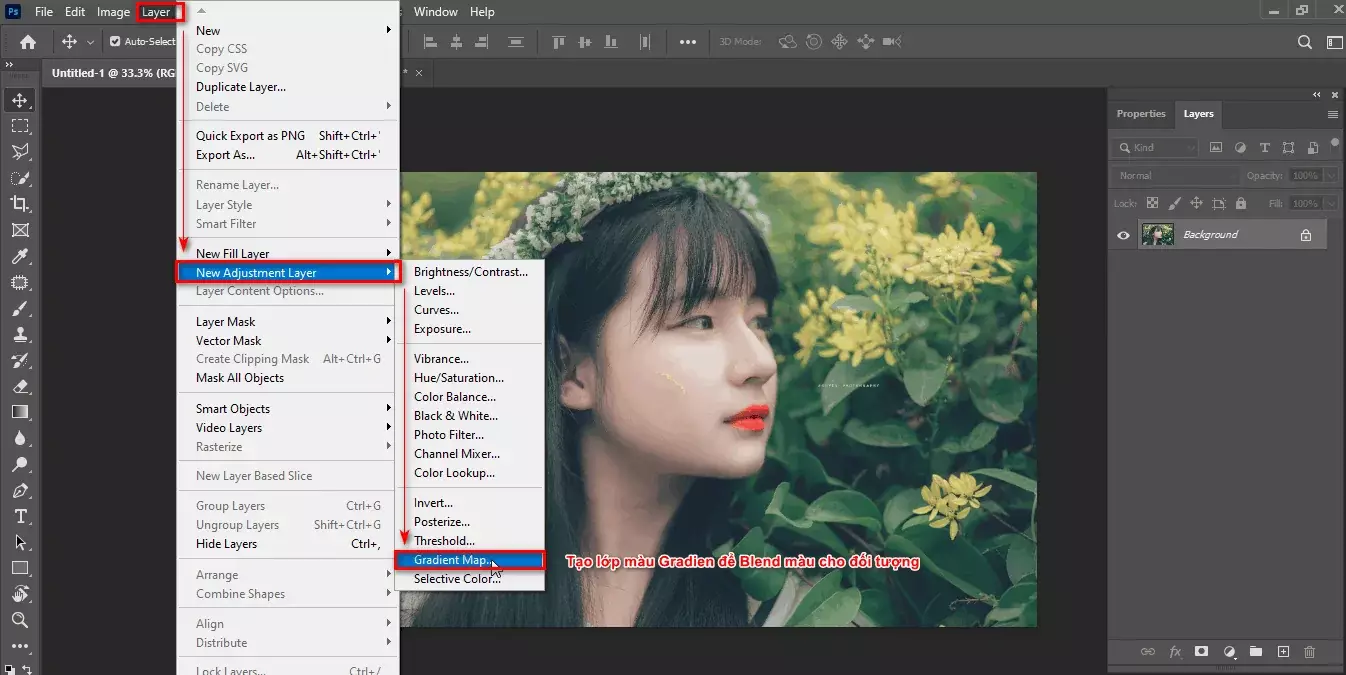
Task: Select the Move tool
Action: tap(20, 100)
